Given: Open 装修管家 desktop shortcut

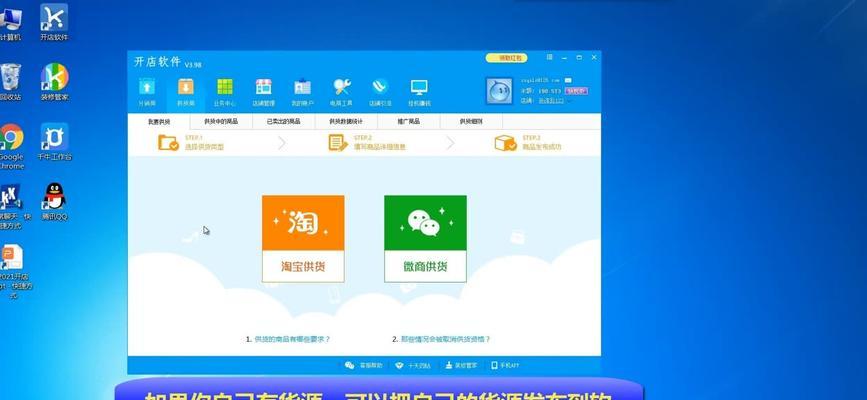Looking at the screenshot, I should [54, 82].
